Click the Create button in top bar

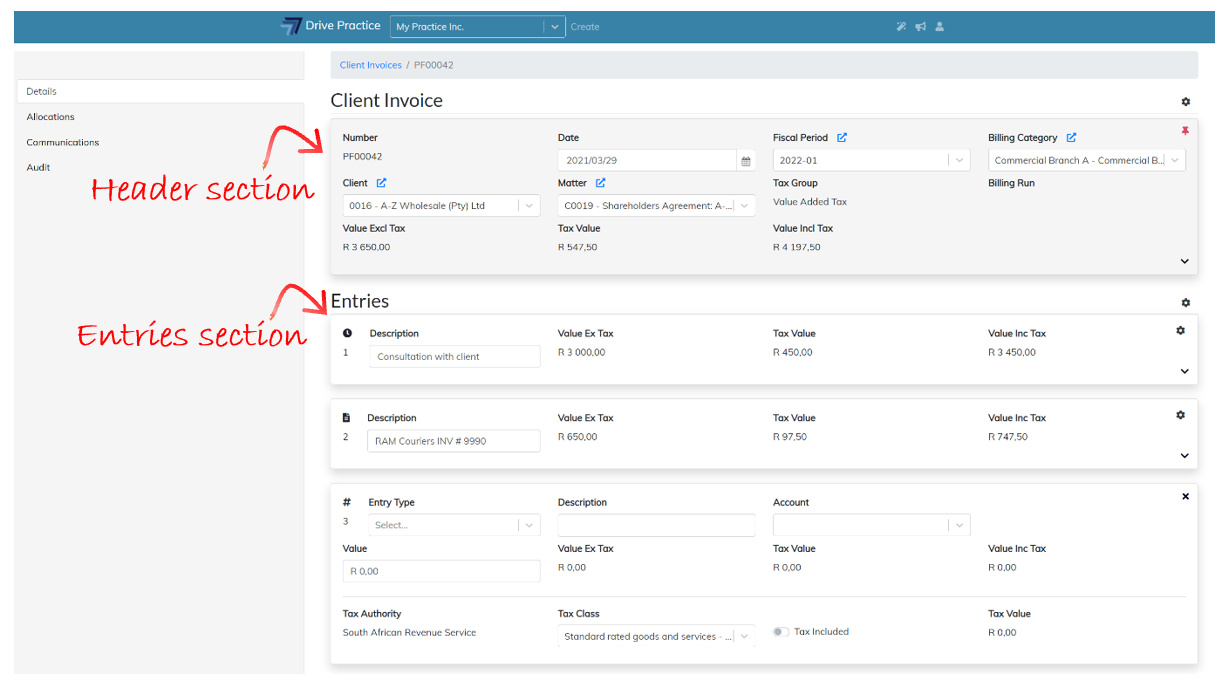[x=585, y=27]
